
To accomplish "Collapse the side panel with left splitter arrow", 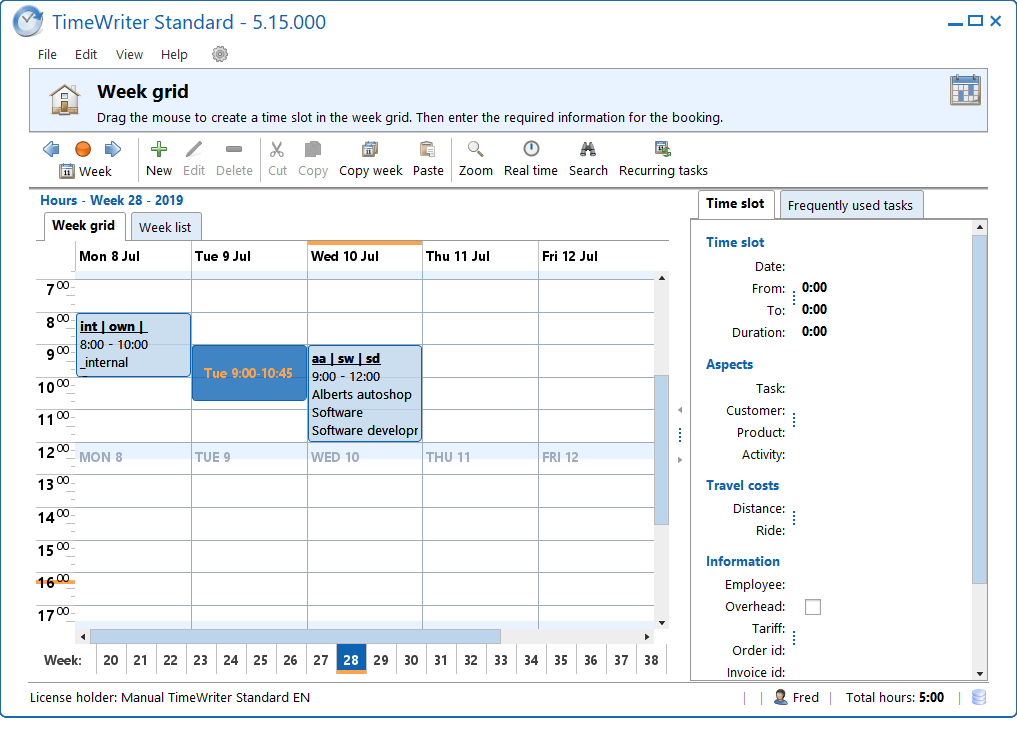I will coord(680,410).
